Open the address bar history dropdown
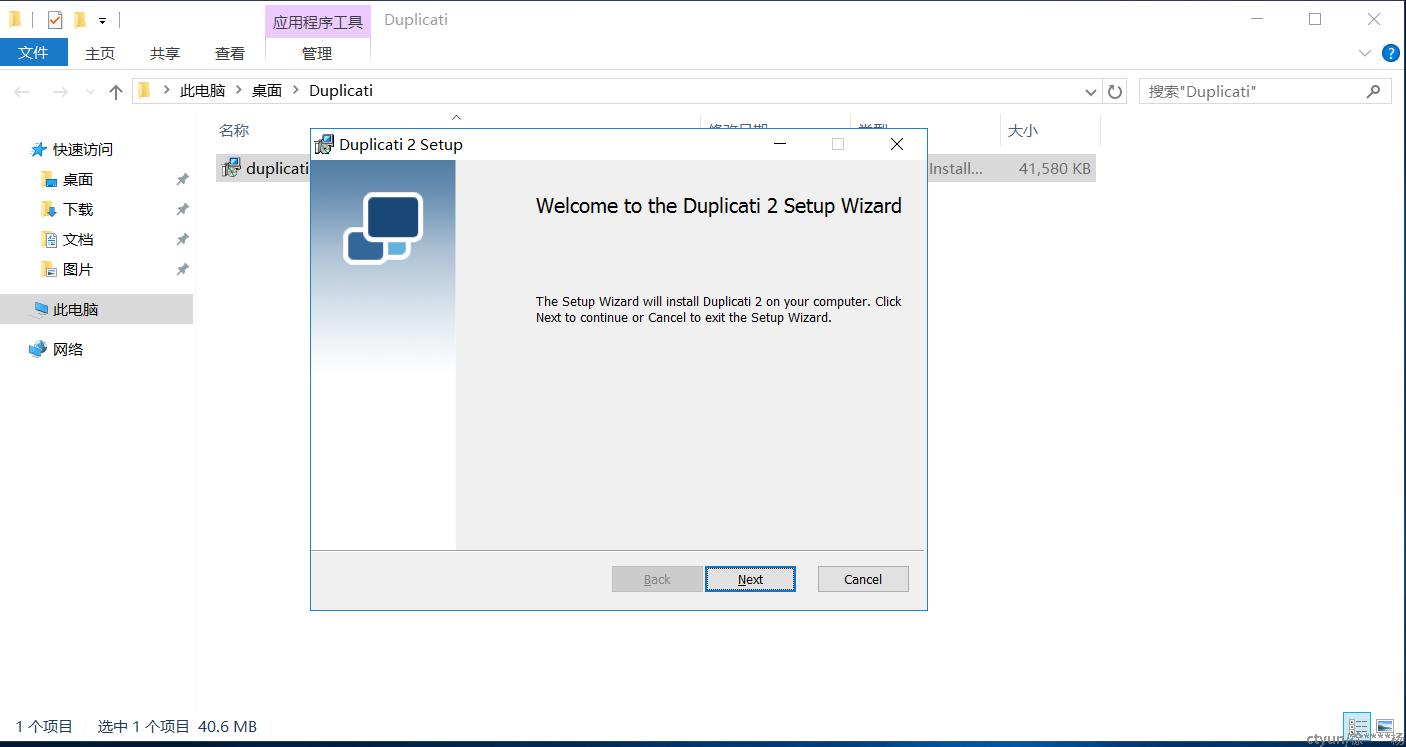Screen dimensions: 1406x747 tap(1090, 91)
